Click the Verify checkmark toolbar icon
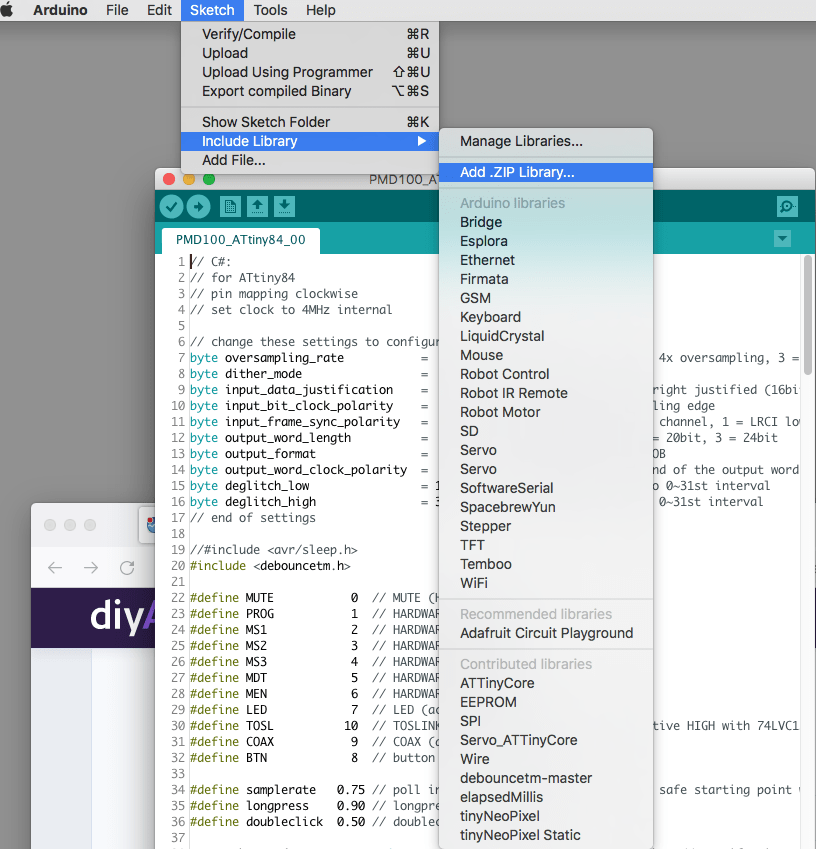 point(172,206)
